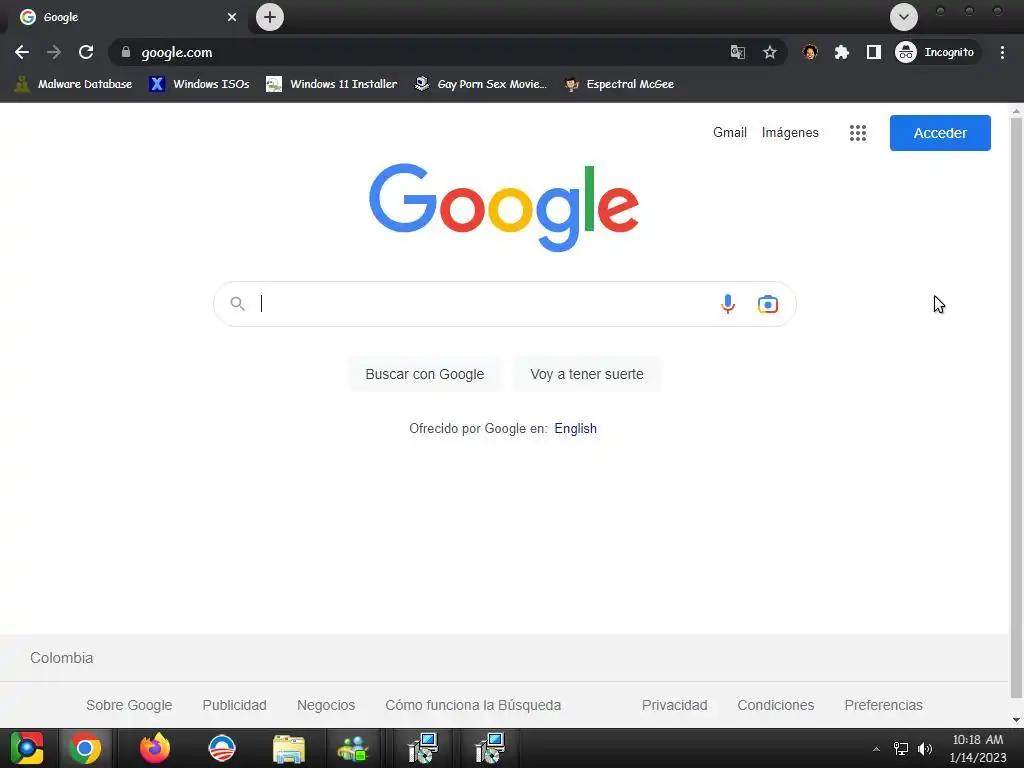The image size is (1024, 768).
Task: Open the Extensions puzzle piece menu
Action: (842, 52)
